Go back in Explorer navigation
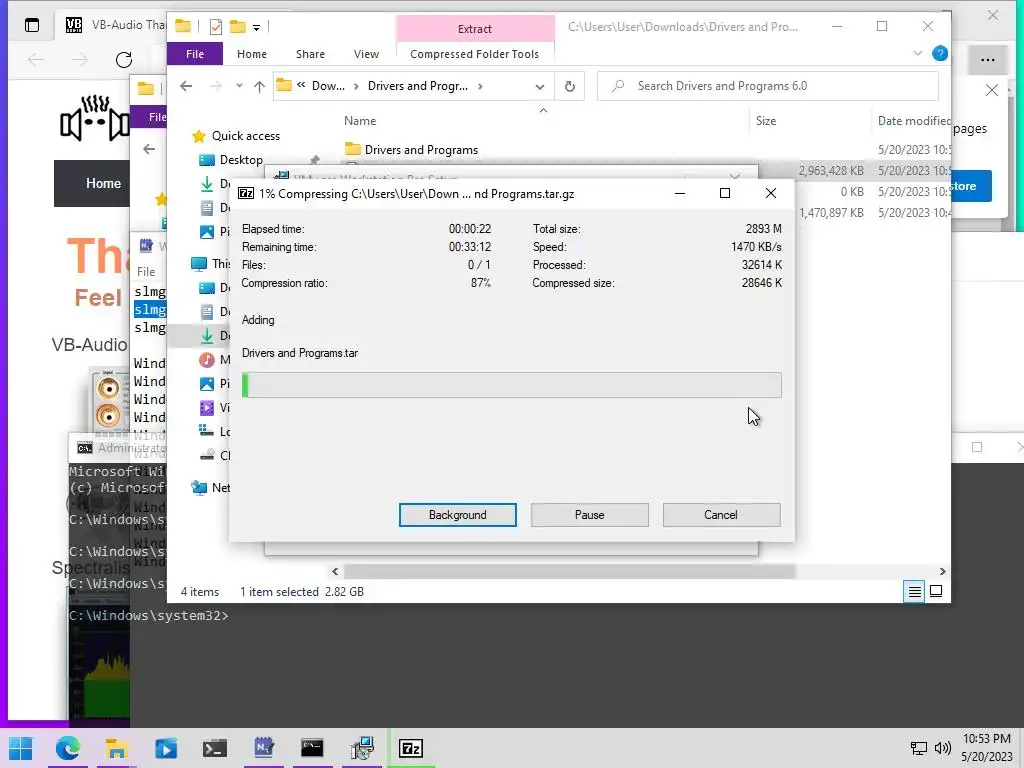This screenshot has width=1024, height=768. click(x=186, y=86)
